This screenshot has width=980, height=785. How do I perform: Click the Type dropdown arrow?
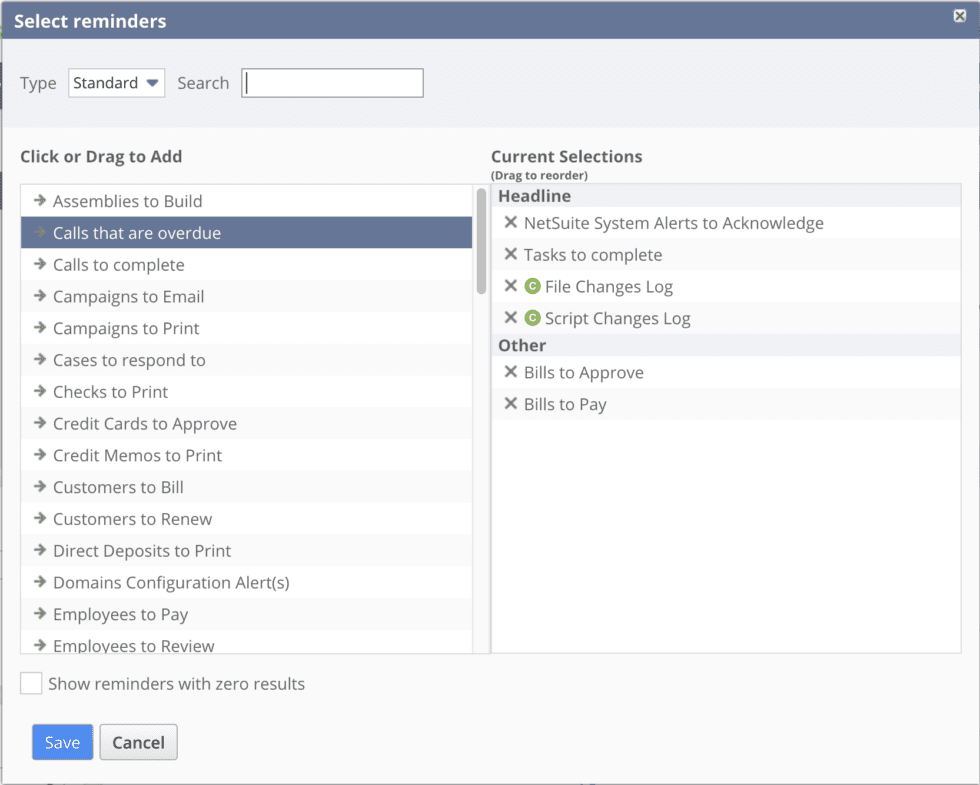[x=153, y=83]
